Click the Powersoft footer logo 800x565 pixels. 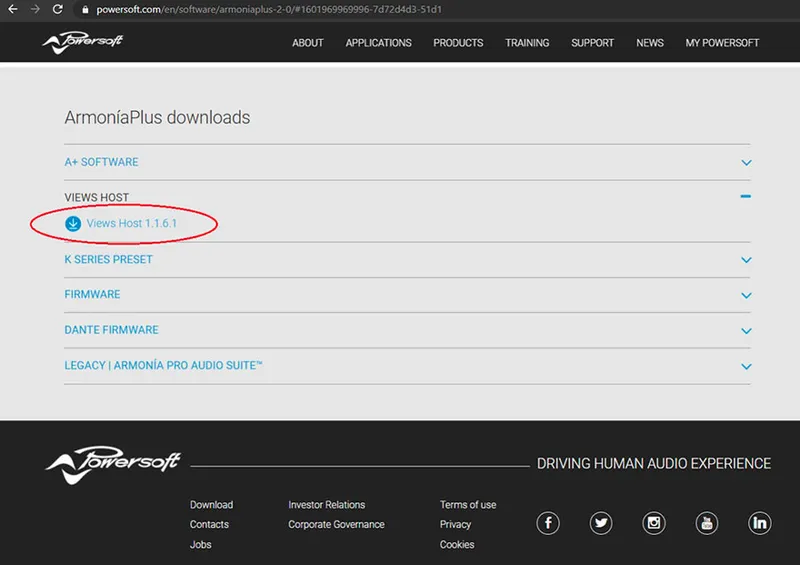click(x=113, y=464)
